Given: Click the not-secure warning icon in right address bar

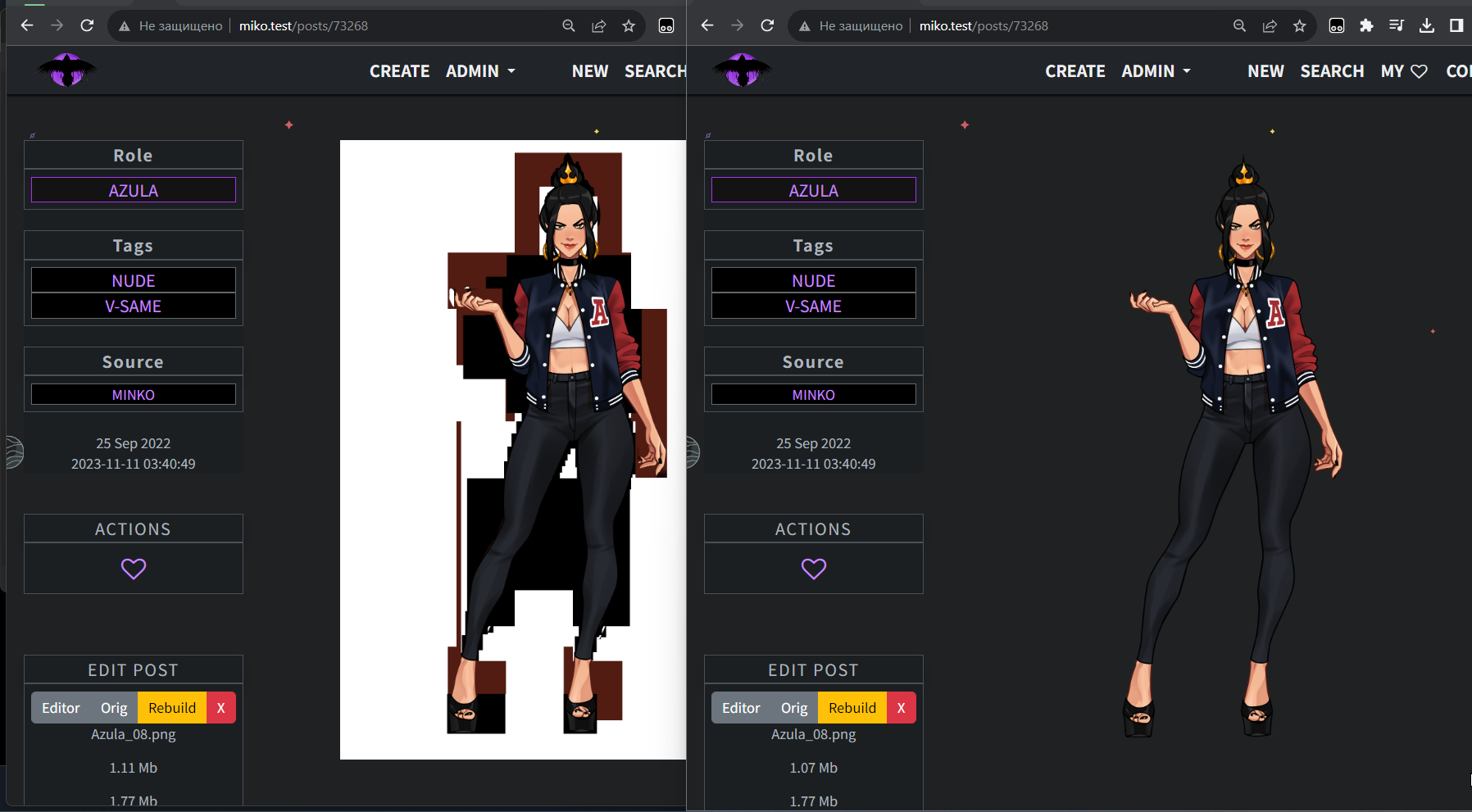Looking at the screenshot, I should coord(805,26).
